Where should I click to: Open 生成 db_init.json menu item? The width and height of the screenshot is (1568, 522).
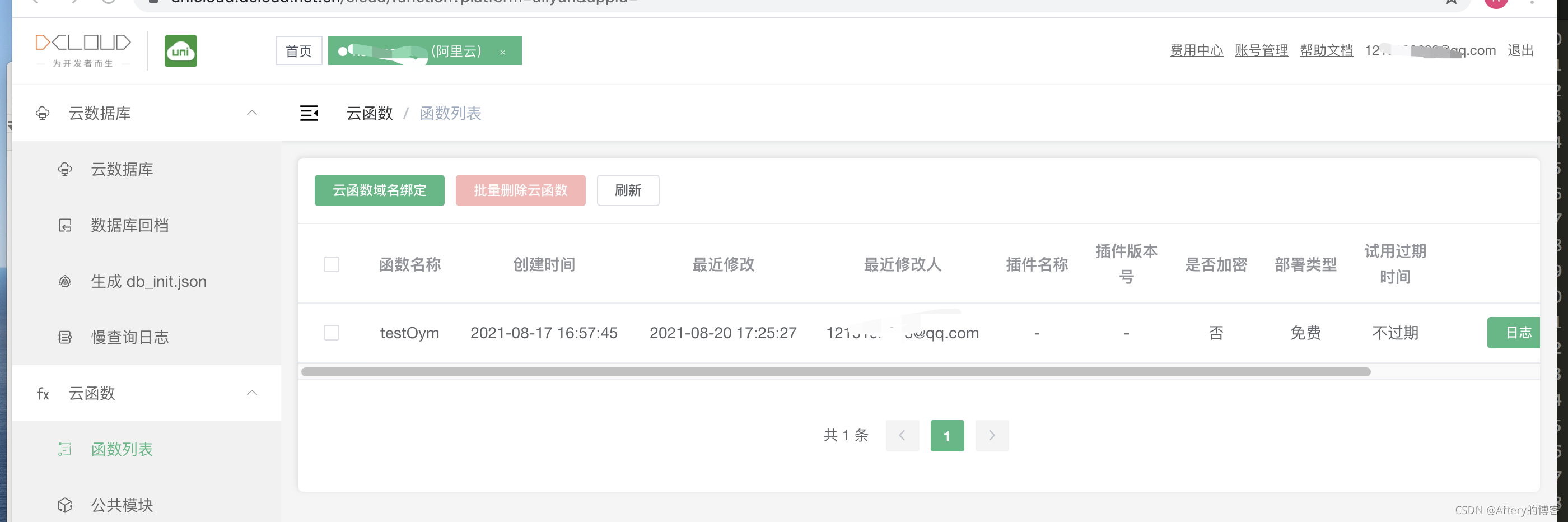click(x=147, y=281)
